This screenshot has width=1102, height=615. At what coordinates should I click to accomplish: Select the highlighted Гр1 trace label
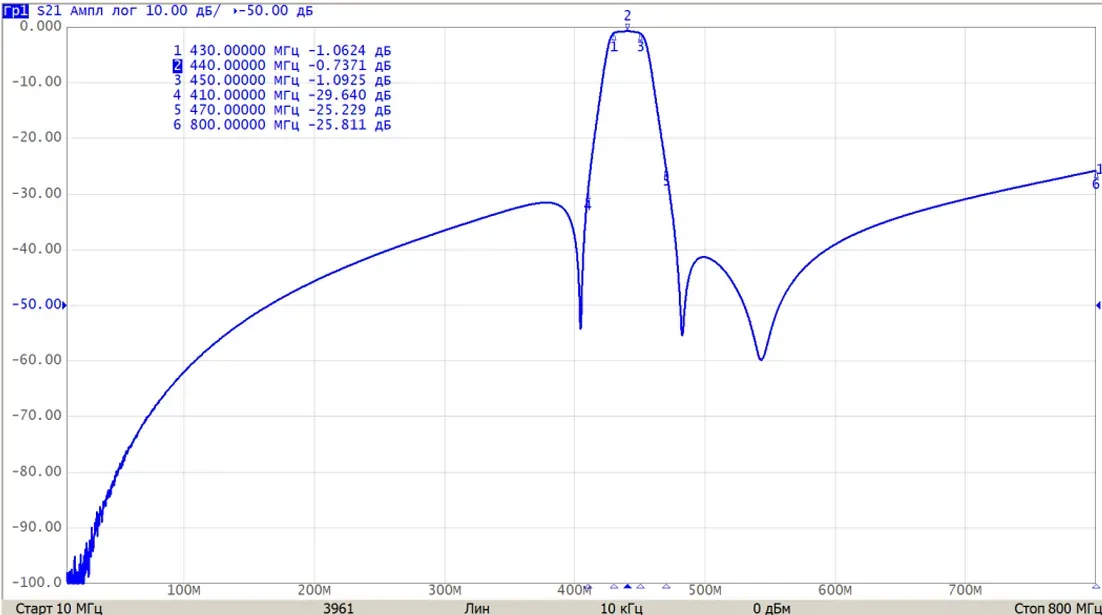tap(15, 11)
